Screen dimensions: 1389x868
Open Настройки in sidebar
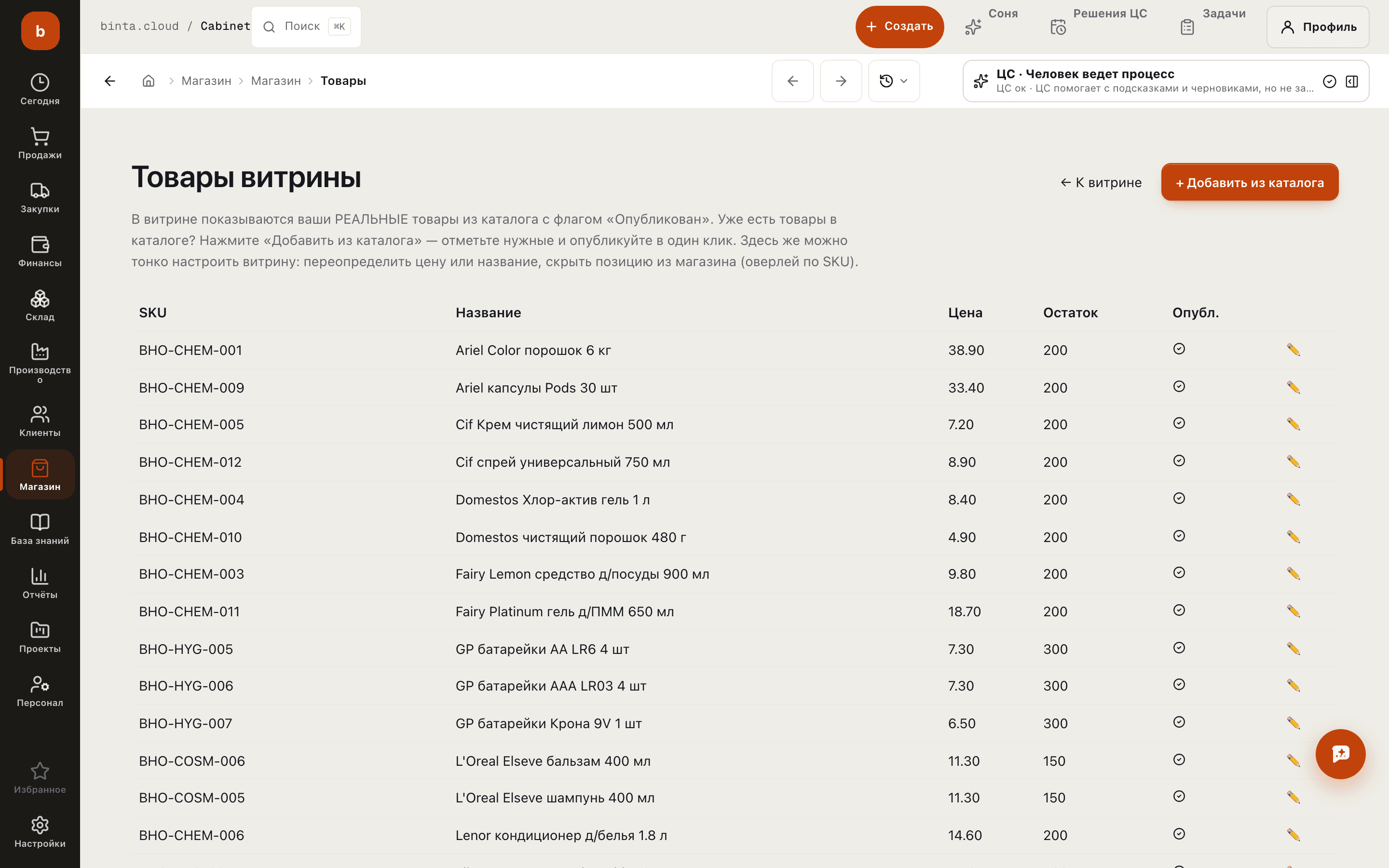click(40, 832)
